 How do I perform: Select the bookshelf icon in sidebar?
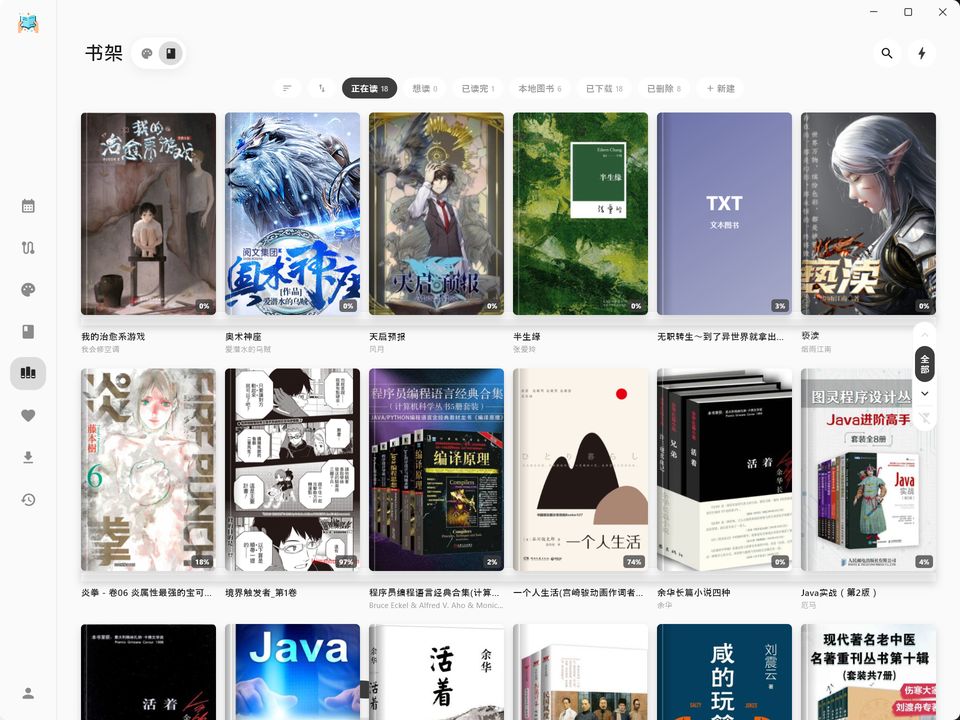(x=28, y=373)
